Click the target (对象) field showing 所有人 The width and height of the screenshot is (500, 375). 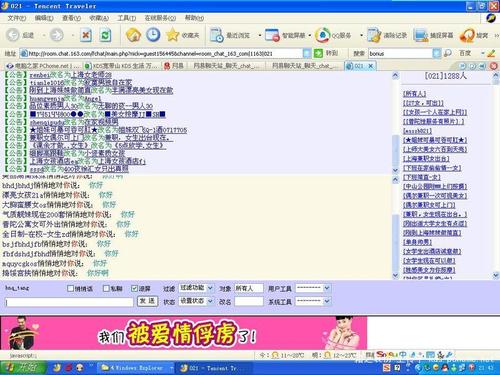[x=249, y=288]
